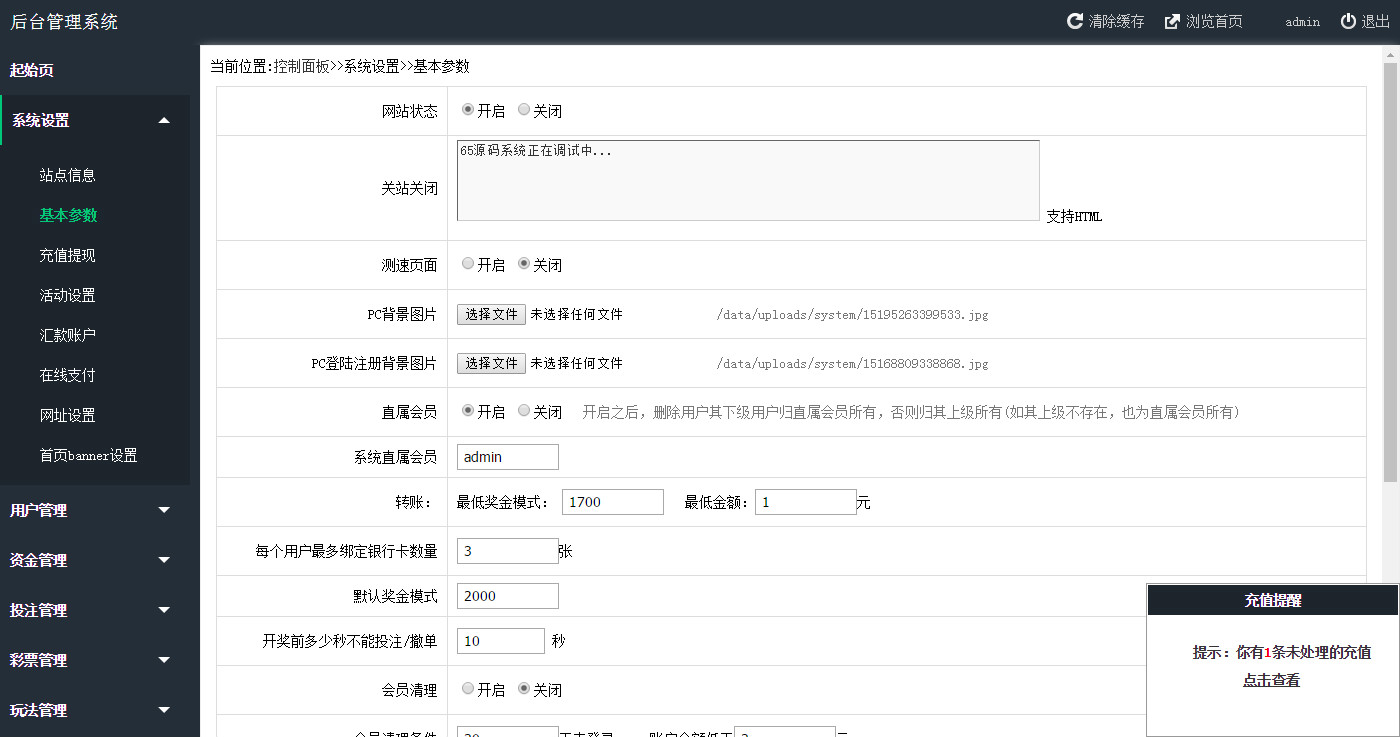Click 点击查看 in the recharge reminder
1400x737 pixels.
[x=1271, y=680]
